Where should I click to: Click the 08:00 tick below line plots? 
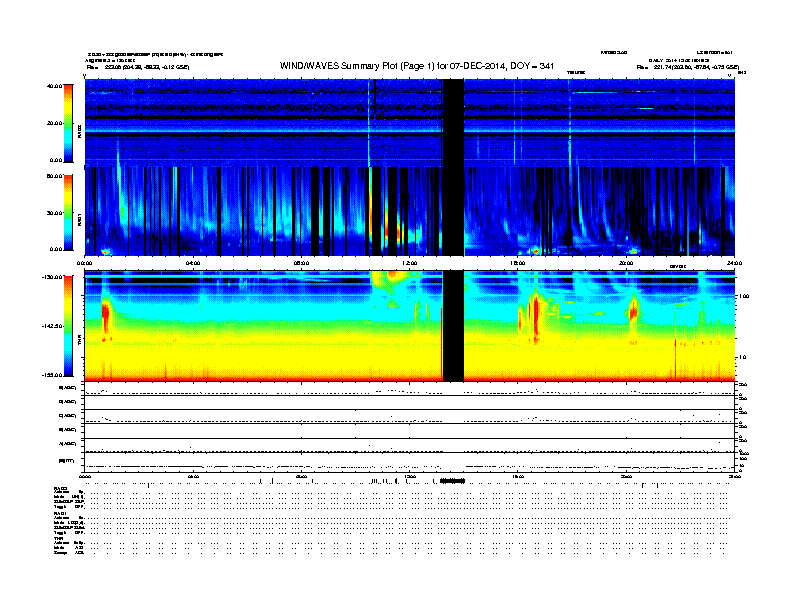(302, 476)
